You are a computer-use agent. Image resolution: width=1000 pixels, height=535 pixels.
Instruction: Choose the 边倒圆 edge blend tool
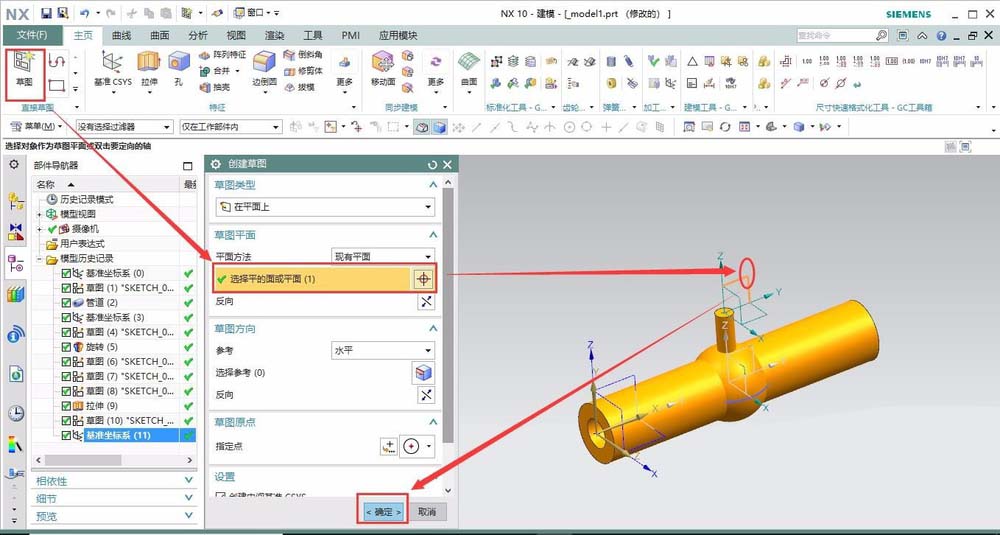coord(264,70)
